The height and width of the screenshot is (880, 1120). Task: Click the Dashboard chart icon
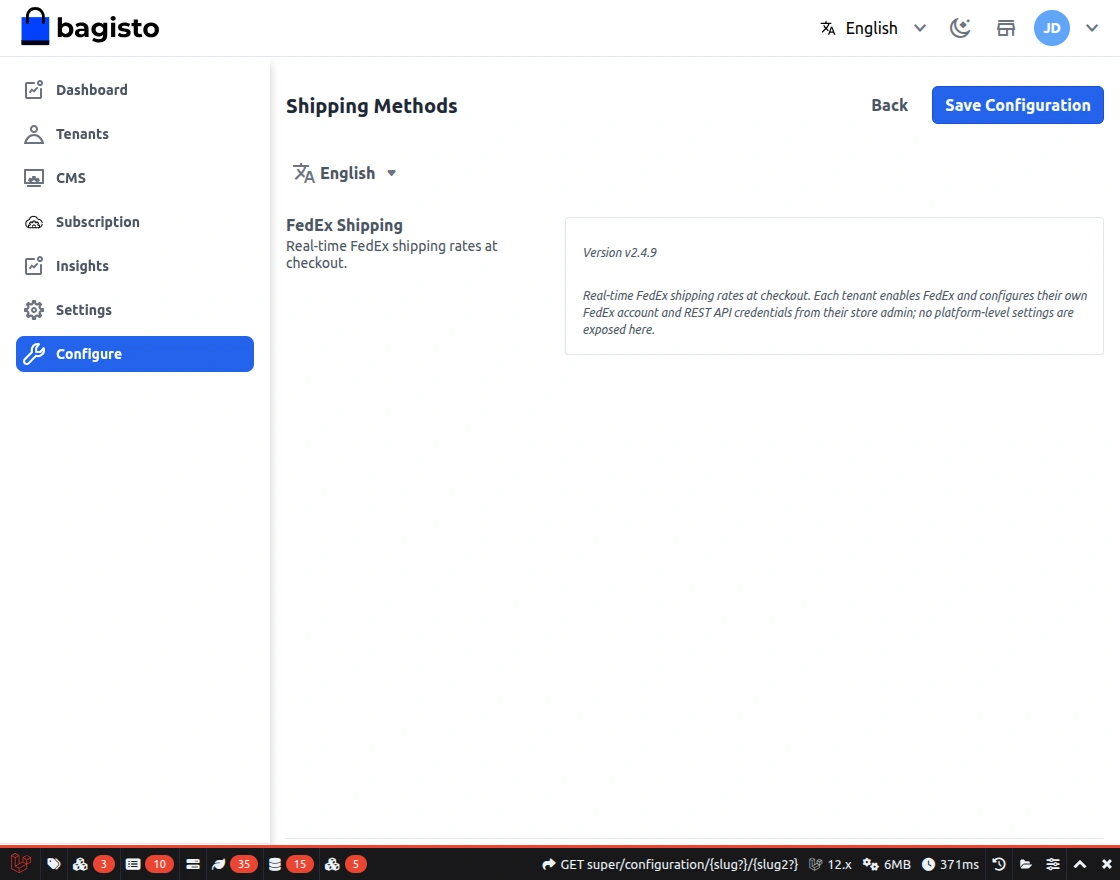[x=34, y=90]
